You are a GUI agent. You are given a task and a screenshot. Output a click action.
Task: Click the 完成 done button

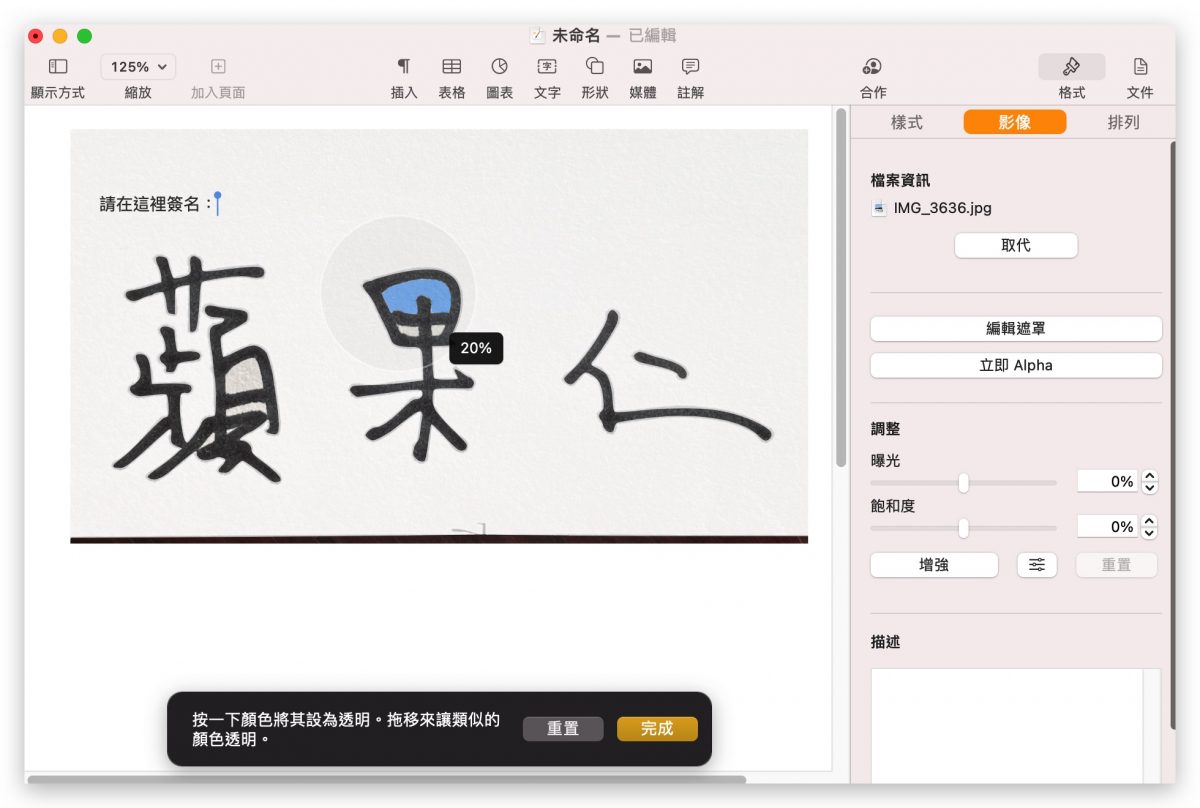[657, 729]
